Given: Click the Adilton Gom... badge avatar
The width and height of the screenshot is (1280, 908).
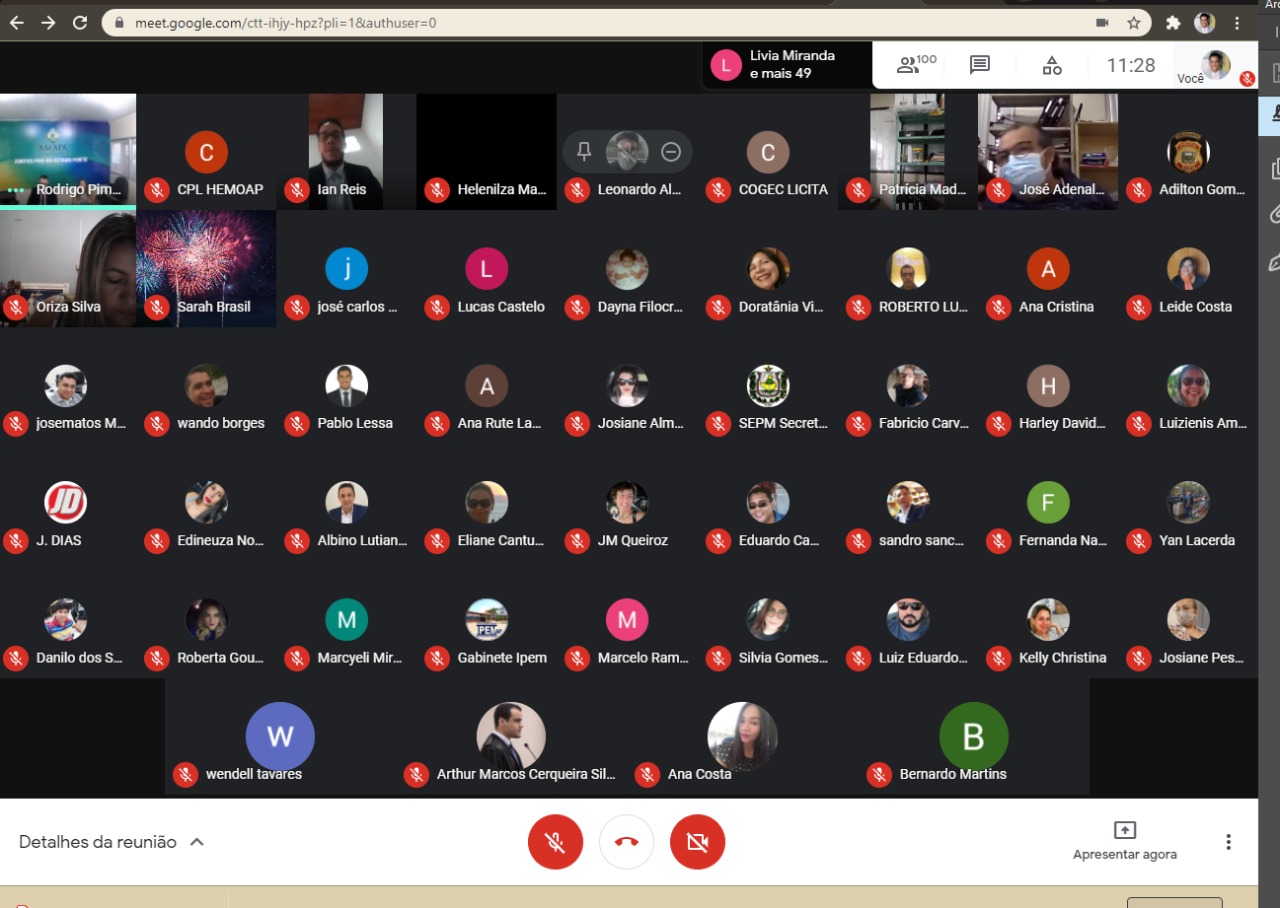Looking at the screenshot, I should [1188, 152].
